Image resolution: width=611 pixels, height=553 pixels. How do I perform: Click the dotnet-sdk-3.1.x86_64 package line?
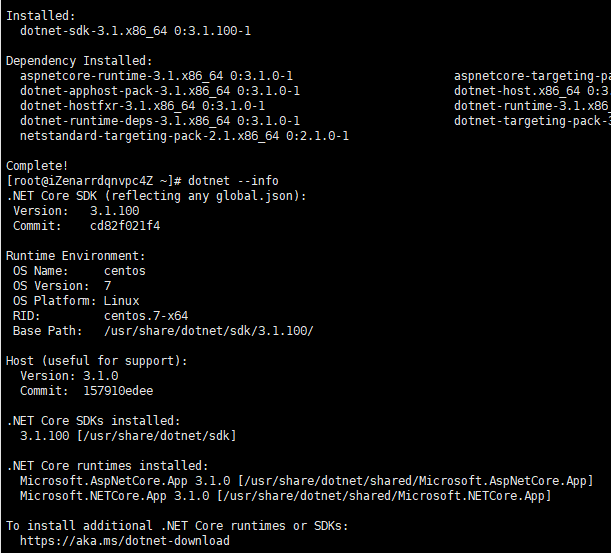coord(135,31)
